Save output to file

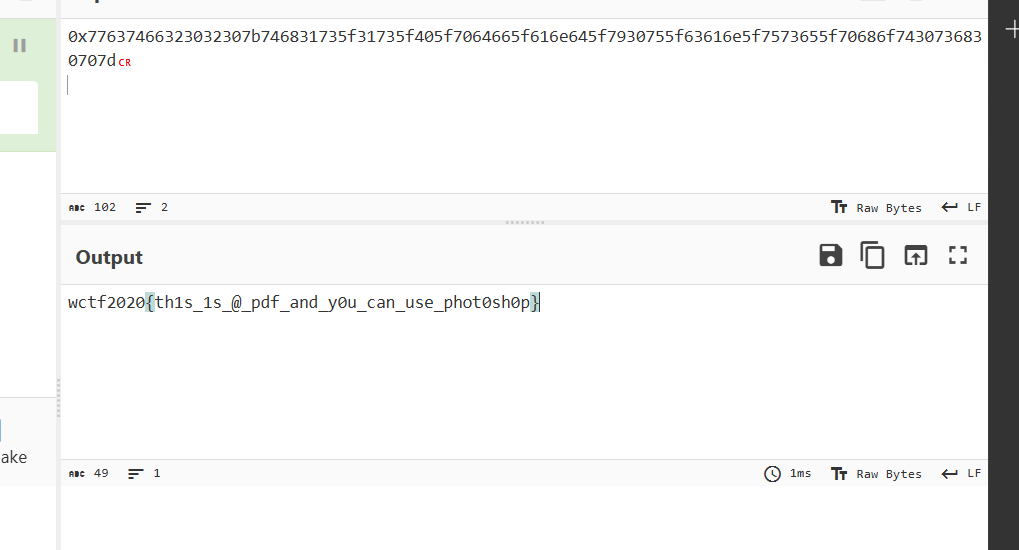click(830, 256)
